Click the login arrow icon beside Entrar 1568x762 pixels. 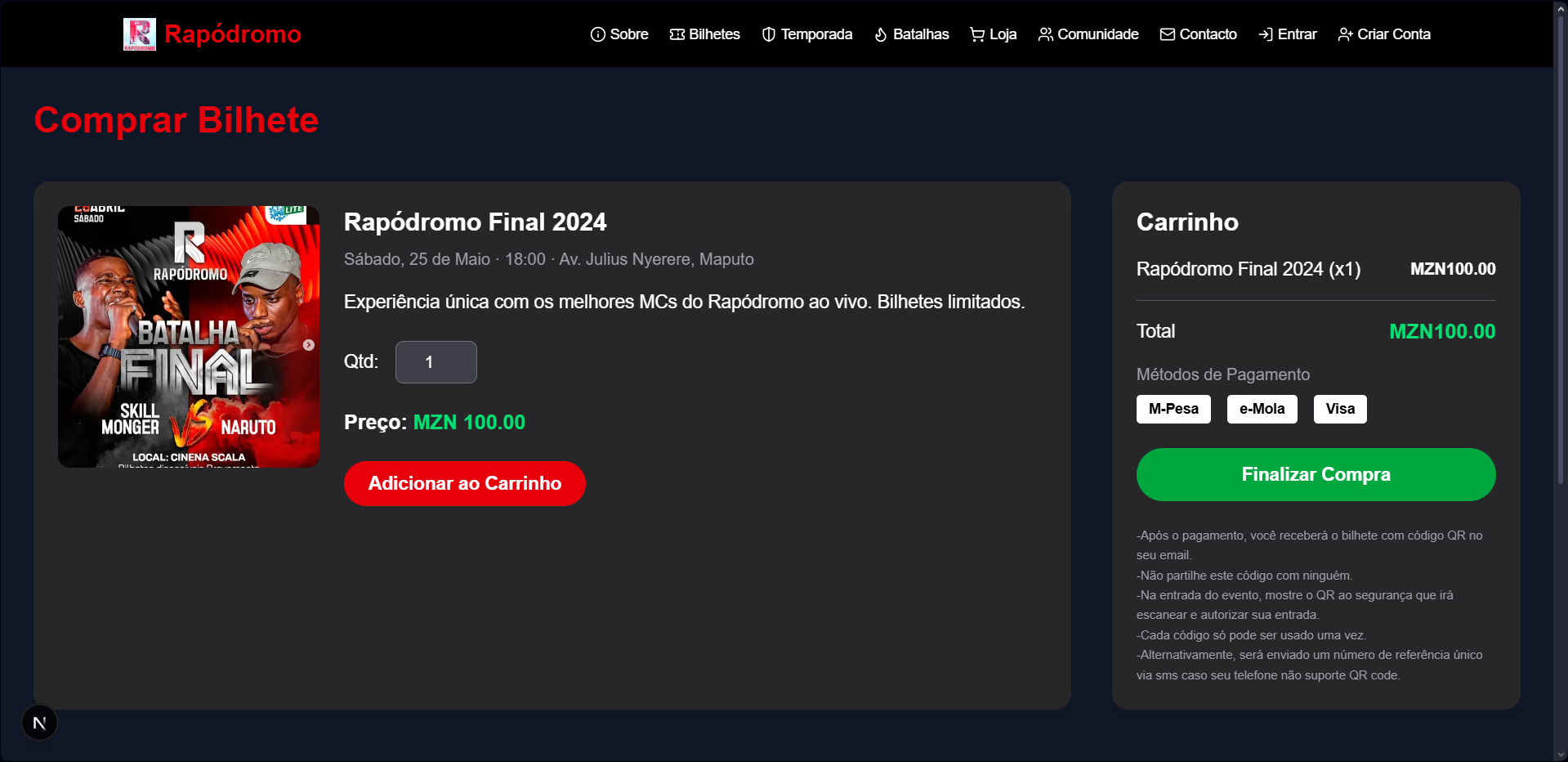click(1266, 34)
